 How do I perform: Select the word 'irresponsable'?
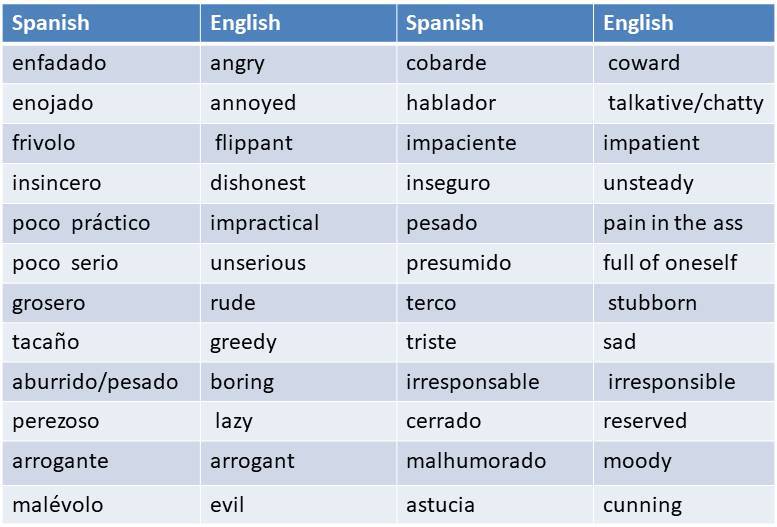(473, 382)
